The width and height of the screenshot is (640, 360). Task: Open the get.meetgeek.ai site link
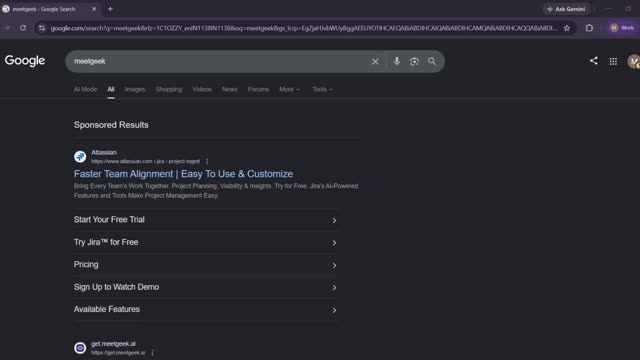coord(118,353)
